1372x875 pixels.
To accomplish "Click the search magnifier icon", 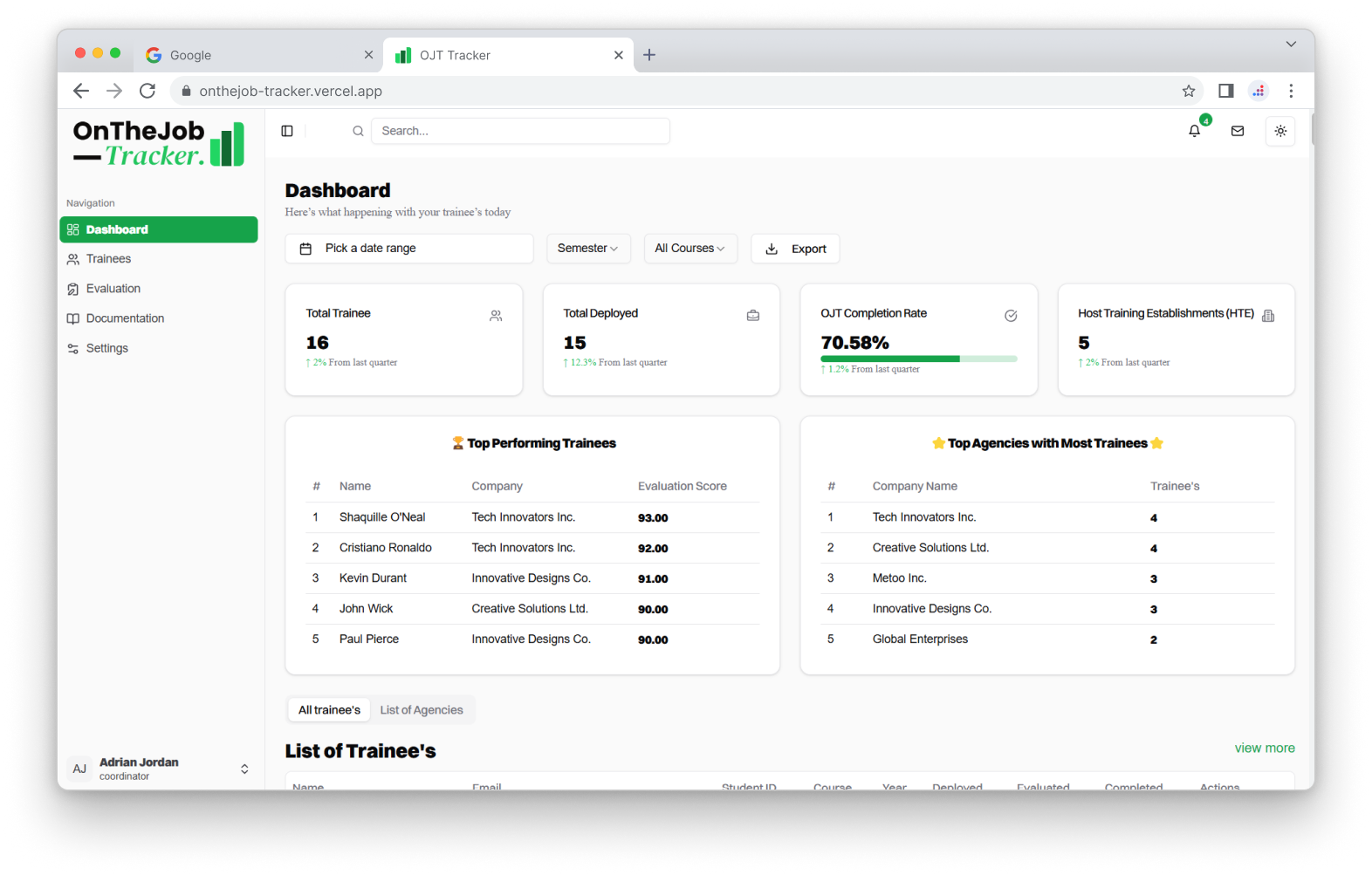I will (x=358, y=131).
